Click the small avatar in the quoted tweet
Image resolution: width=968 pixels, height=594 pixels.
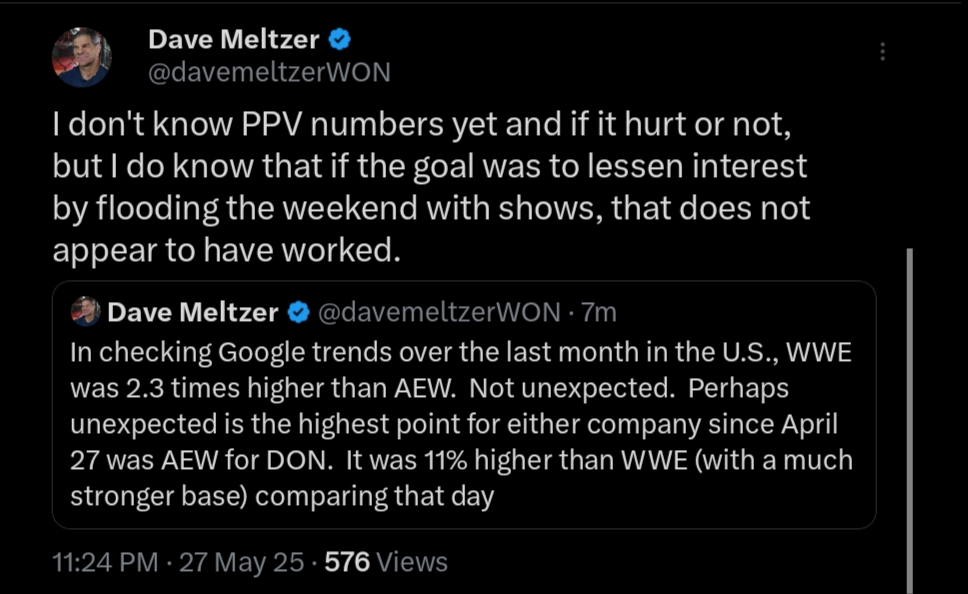(86, 312)
